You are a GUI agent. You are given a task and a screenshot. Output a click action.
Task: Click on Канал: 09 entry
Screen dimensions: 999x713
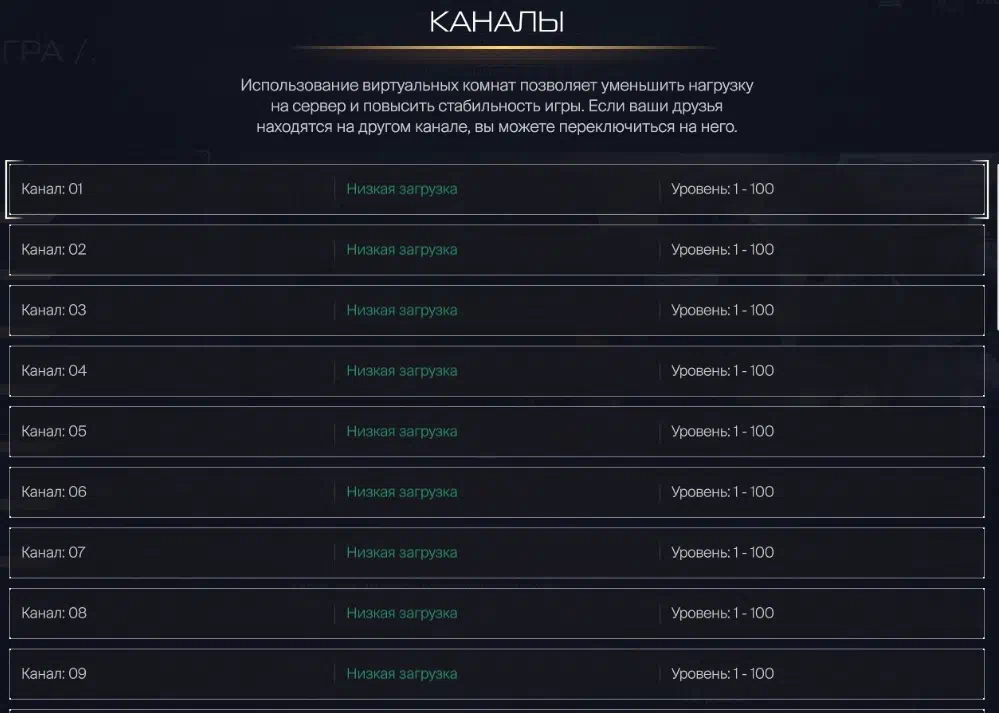pos(497,673)
